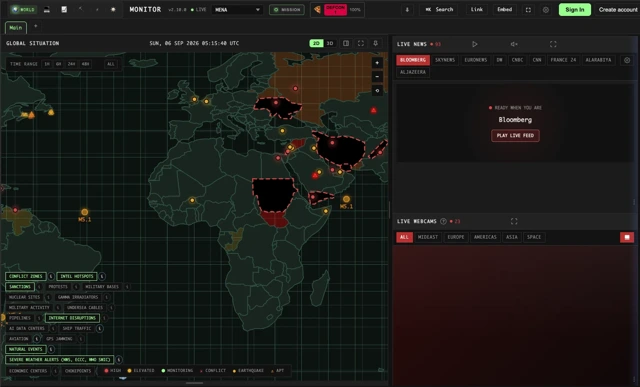Click Create account
640x387 pixels.
click(x=618, y=9)
